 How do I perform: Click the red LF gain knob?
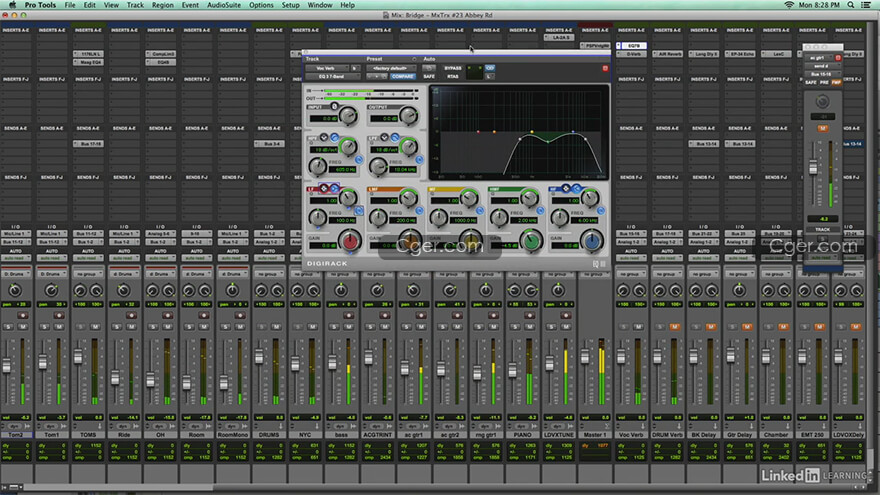click(x=350, y=241)
